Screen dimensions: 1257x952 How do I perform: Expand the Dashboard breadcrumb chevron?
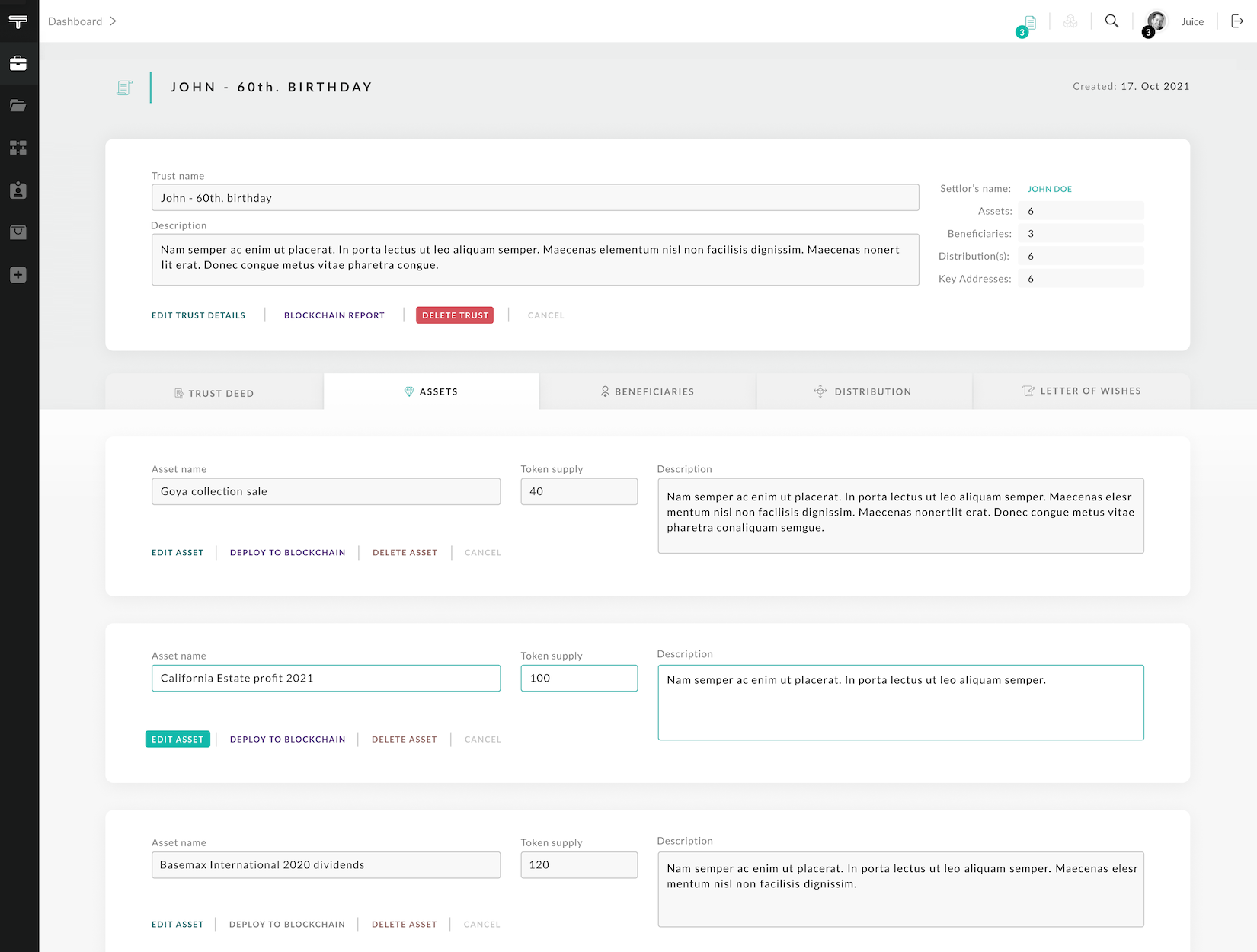(113, 21)
